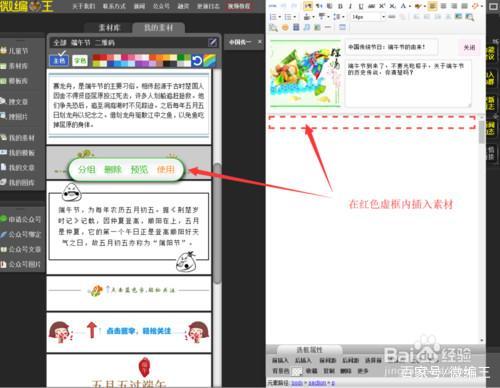Screen dimensions: 500x388
Task: Click the article title input field
Action: coord(391,47)
